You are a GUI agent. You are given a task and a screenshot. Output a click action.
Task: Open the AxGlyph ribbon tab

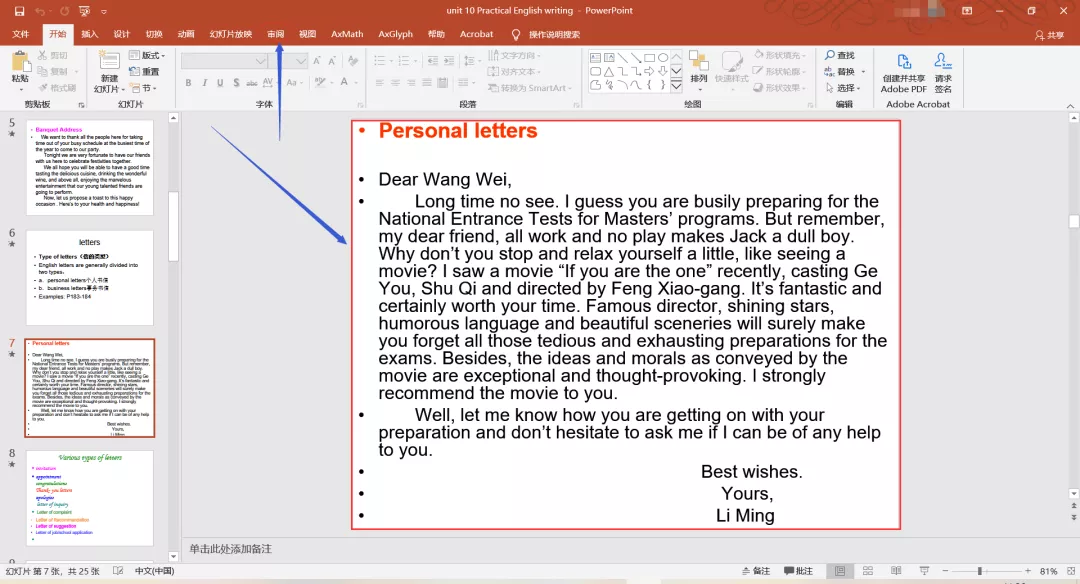click(395, 34)
